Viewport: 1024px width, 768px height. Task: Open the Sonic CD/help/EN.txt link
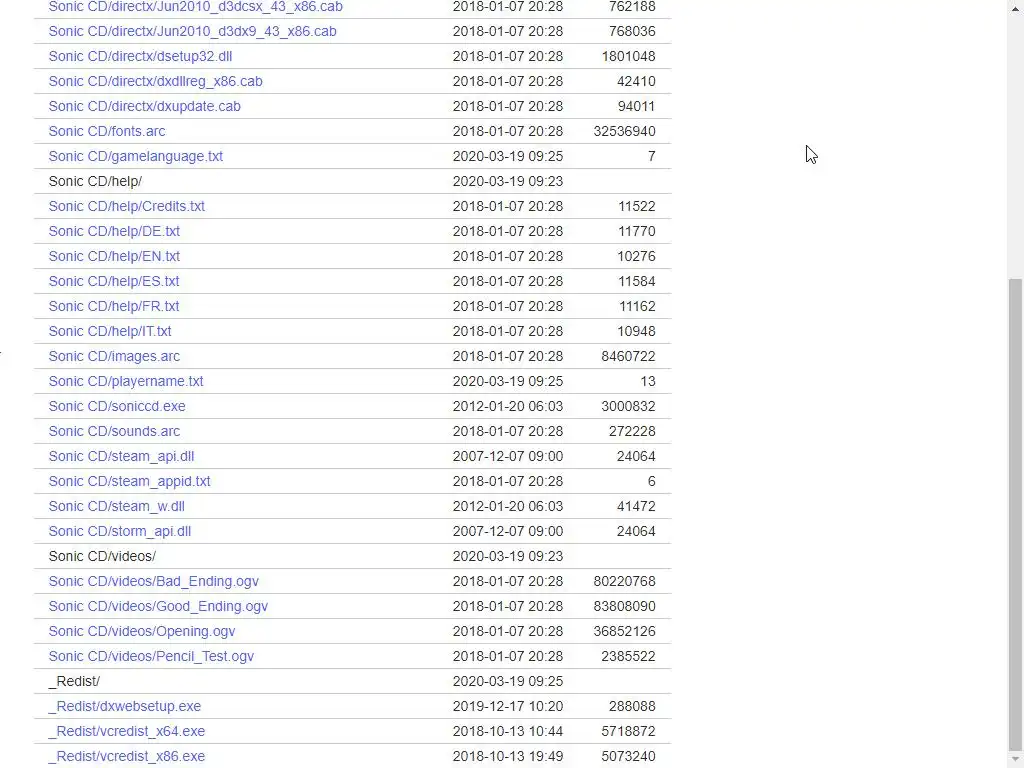[114, 256]
